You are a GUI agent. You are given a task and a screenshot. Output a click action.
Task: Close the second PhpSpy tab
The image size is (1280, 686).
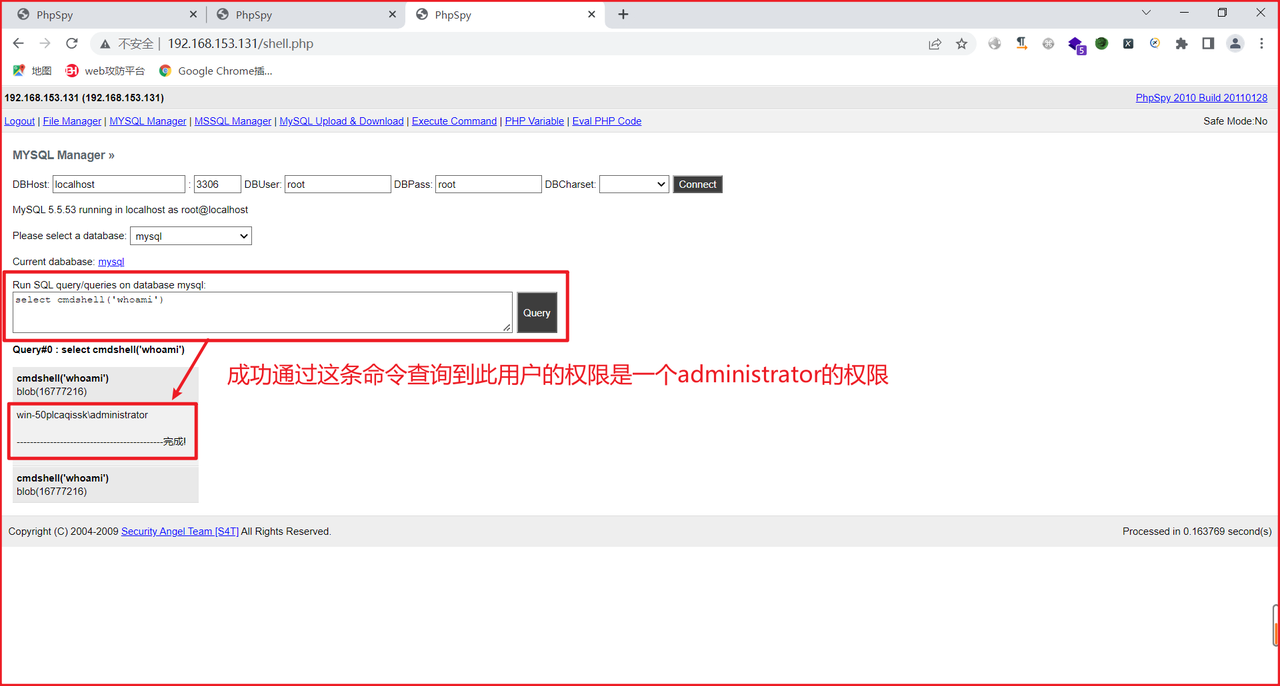393,15
